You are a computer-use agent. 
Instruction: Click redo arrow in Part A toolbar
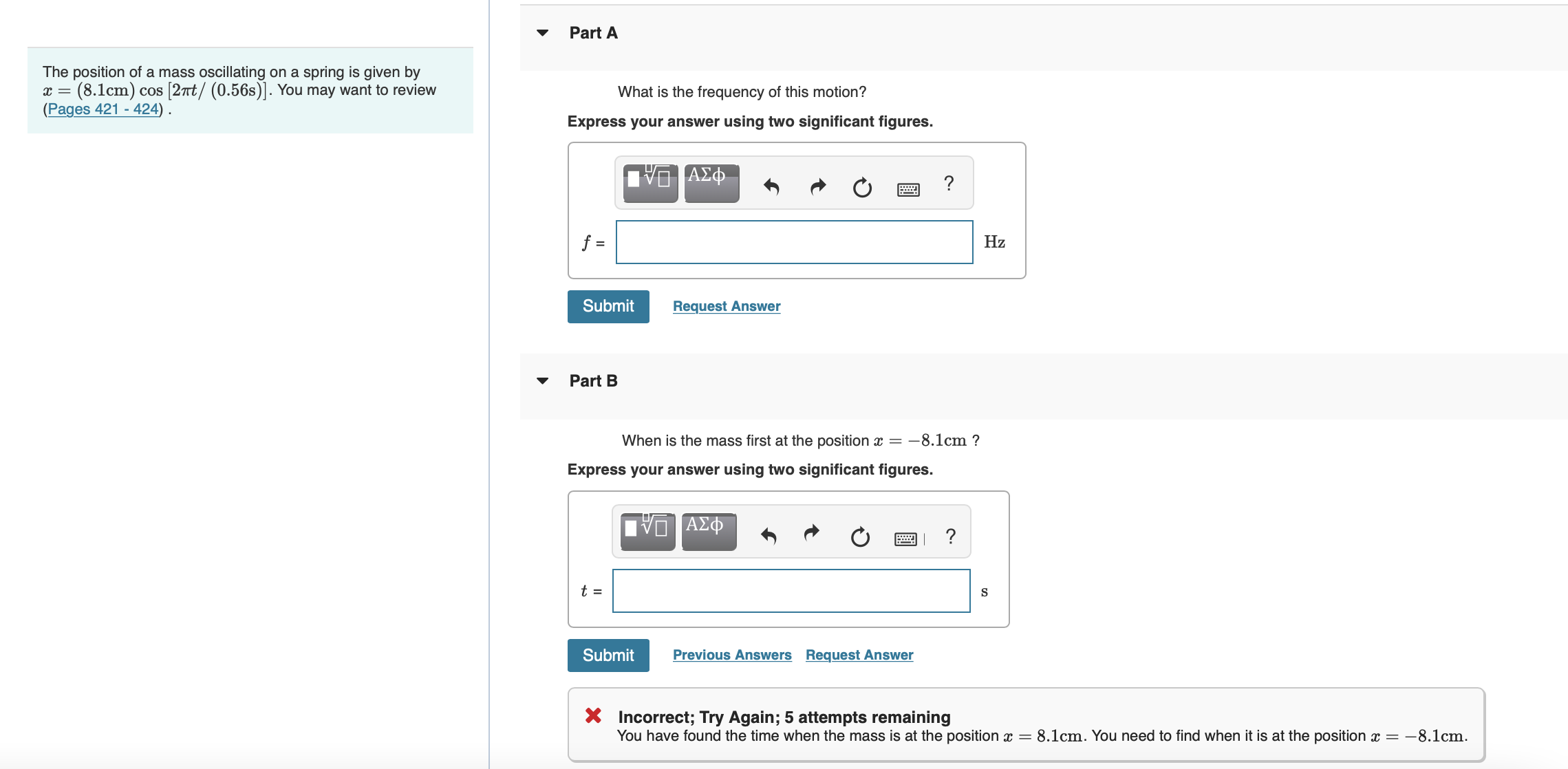[817, 186]
